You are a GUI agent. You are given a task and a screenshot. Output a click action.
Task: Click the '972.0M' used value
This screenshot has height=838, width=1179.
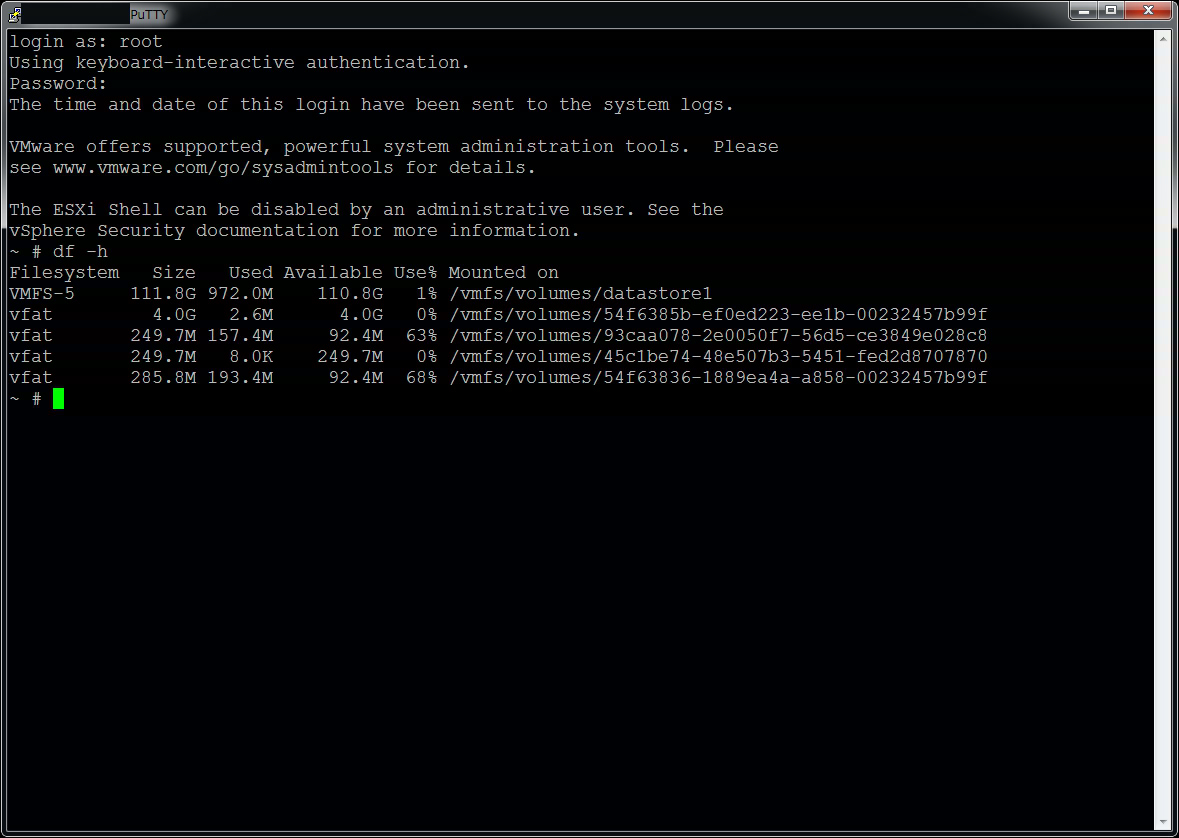pos(241,293)
